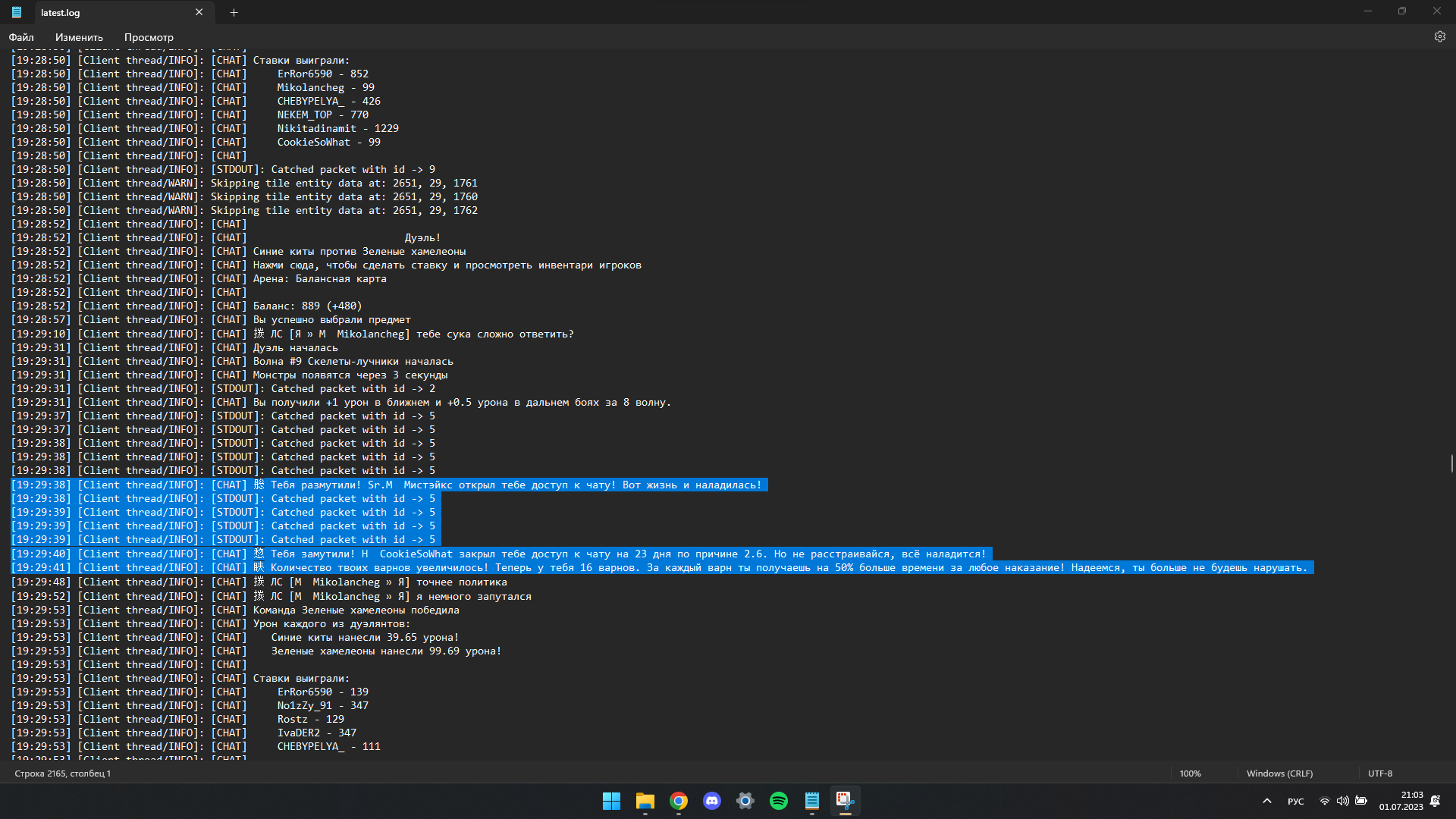The width and height of the screenshot is (1456, 819).
Task: Click line 'Монстры появятся через 3 секунды'
Action: pyautogui.click(x=229, y=375)
